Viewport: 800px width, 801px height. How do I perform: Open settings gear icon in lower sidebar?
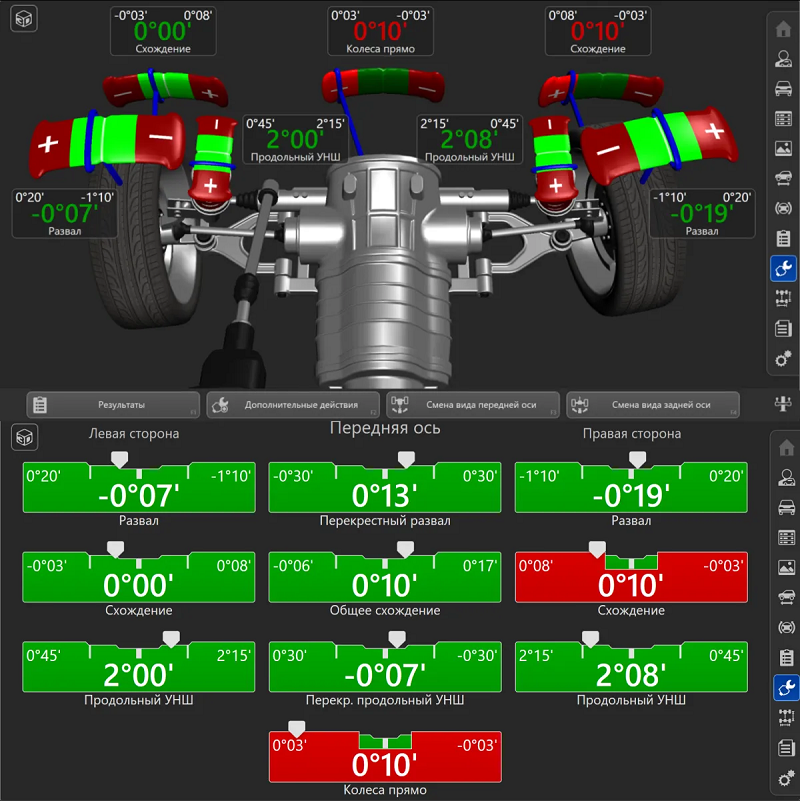(x=784, y=778)
